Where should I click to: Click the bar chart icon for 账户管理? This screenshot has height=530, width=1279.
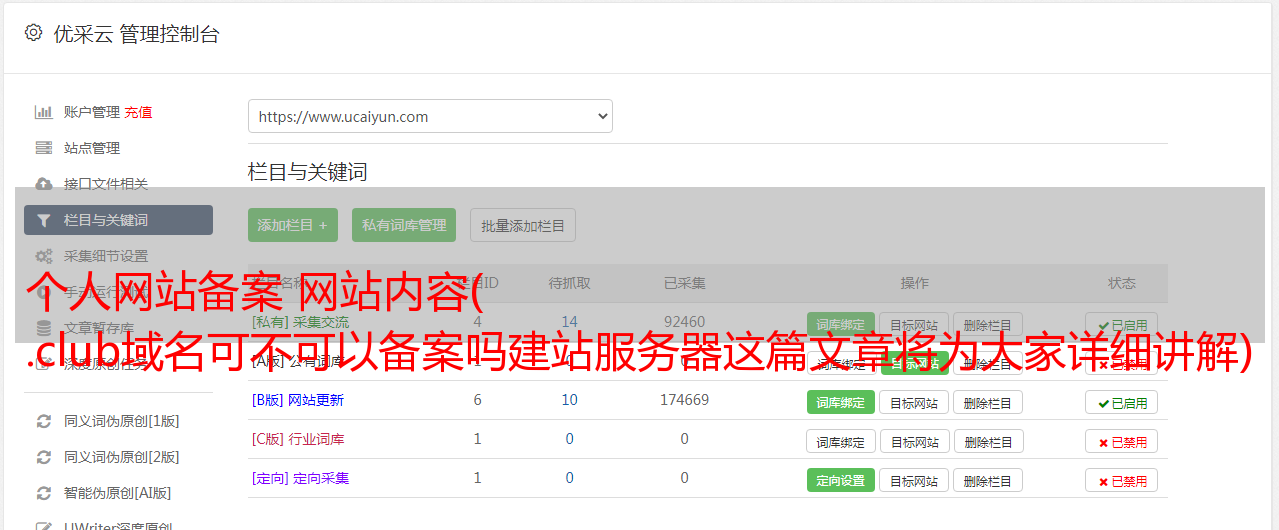pos(44,112)
